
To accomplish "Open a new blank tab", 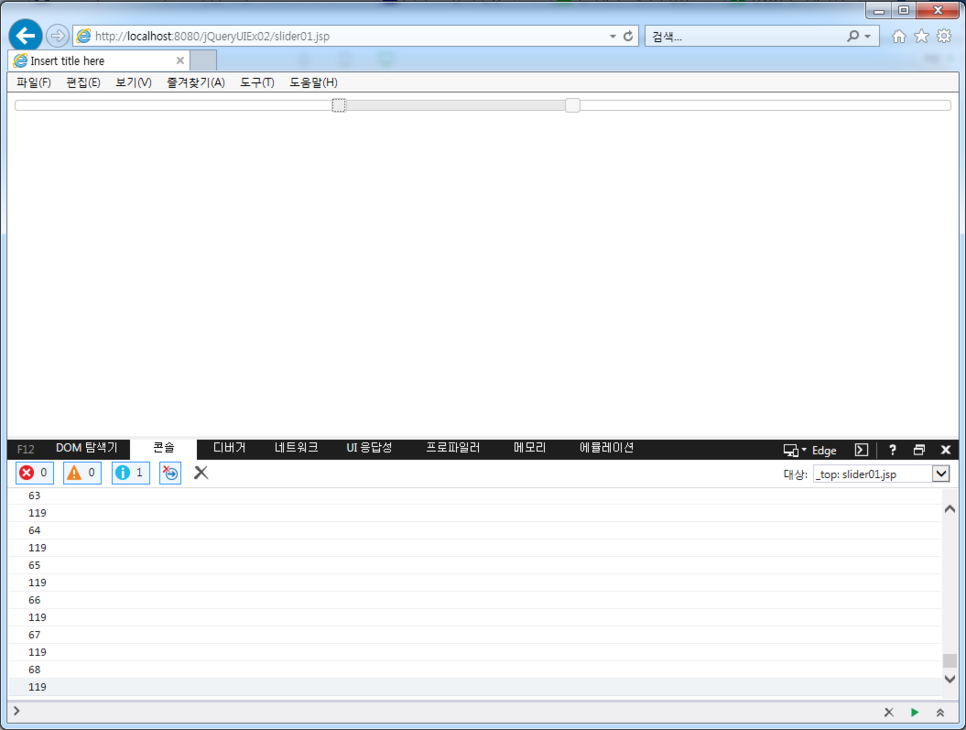I will click(x=203, y=60).
